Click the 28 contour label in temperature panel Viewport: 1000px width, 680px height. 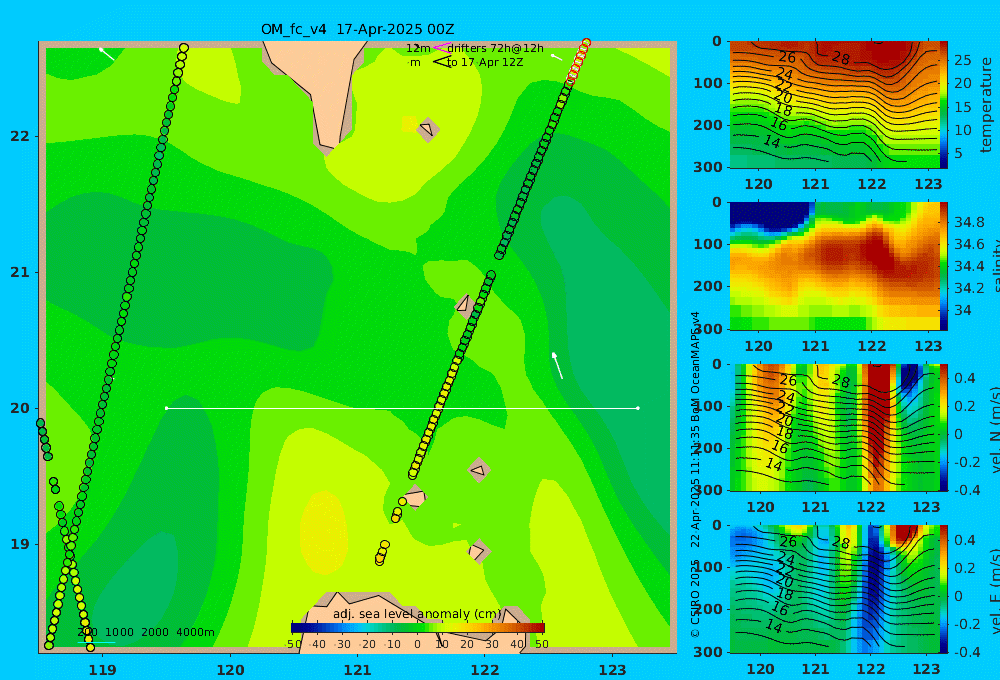(841, 58)
